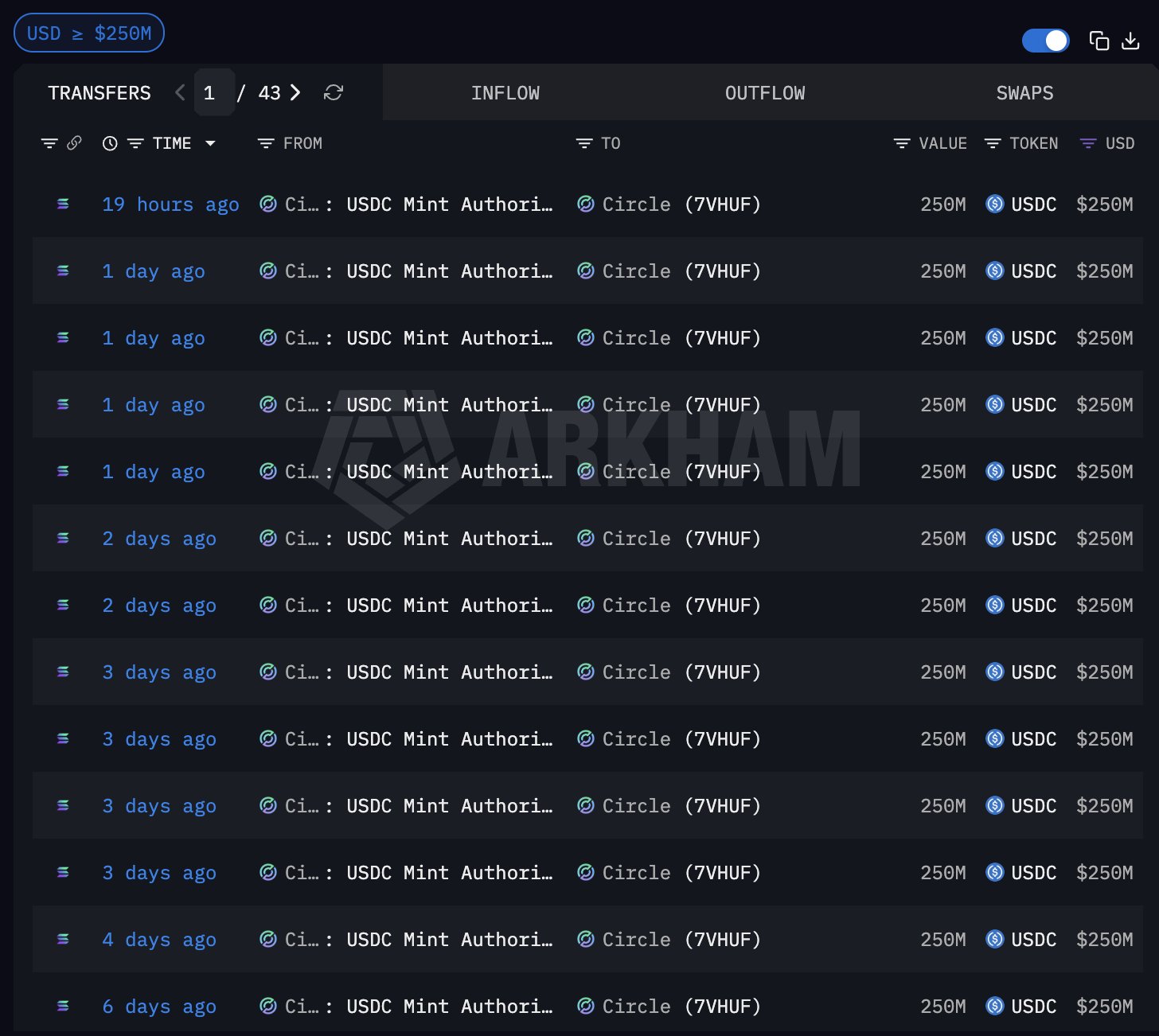Refresh the transfers list
The width and height of the screenshot is (1159, 1036).
[334, 93]
